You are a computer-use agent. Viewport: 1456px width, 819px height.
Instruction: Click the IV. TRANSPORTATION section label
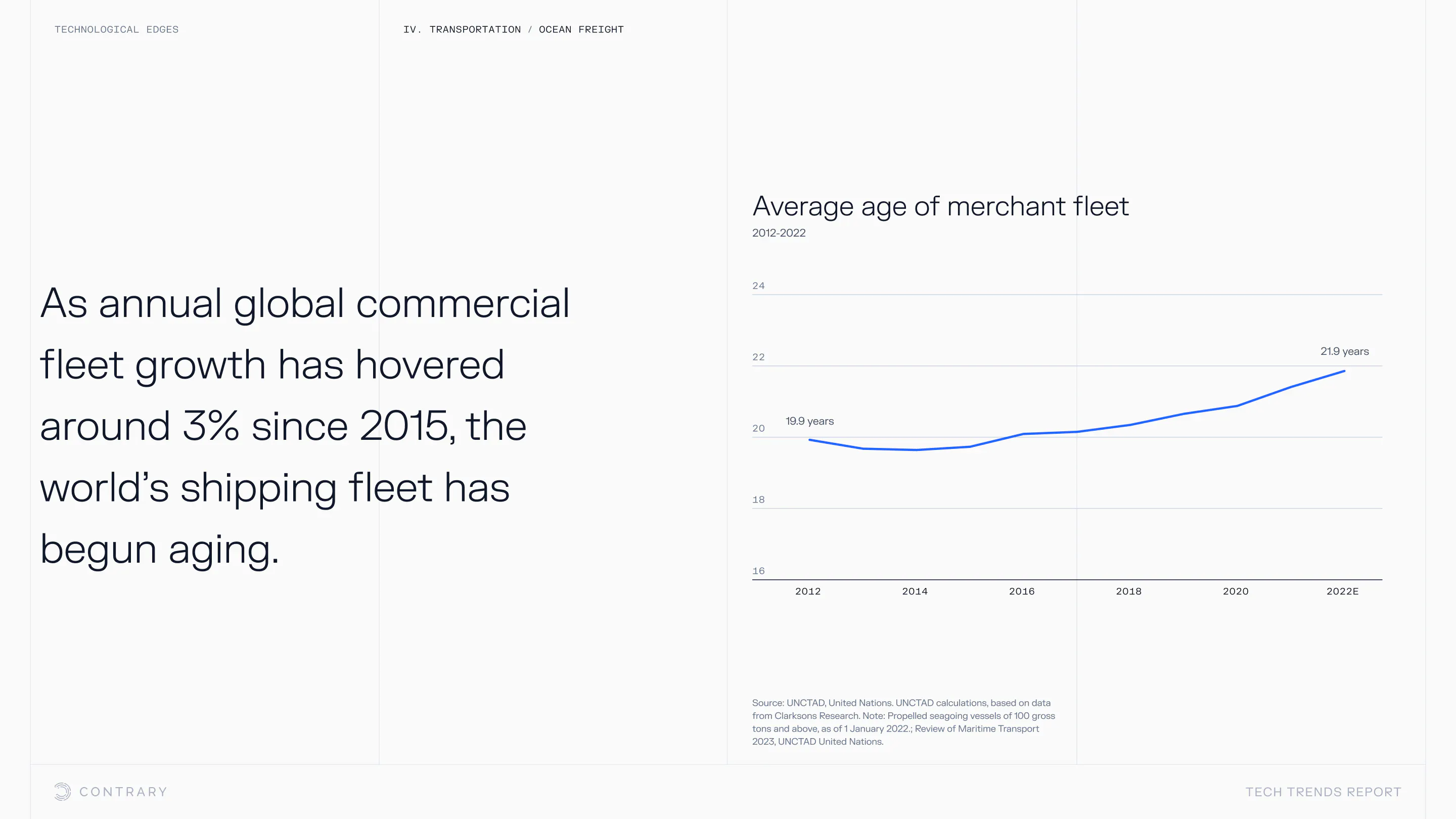pyautogui.click(x=462, y=29)
